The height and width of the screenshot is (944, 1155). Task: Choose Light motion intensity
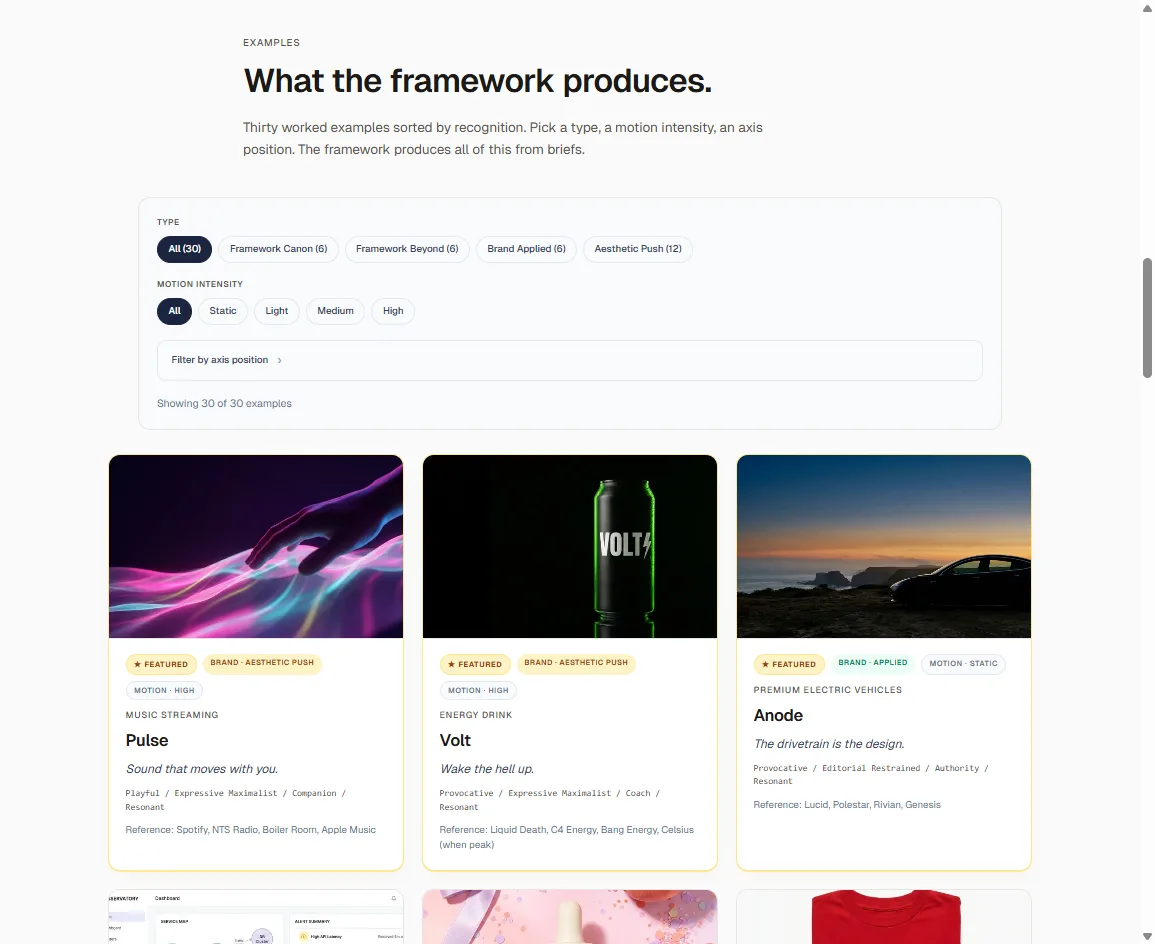point(277,311)
